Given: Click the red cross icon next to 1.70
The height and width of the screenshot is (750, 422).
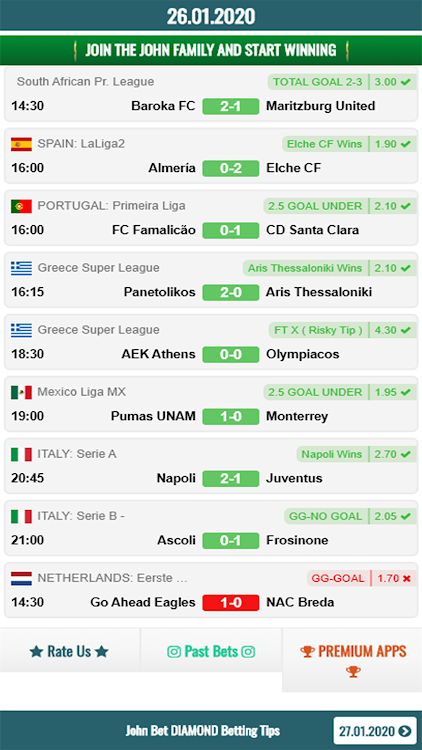Looking at the screenshot, I should click(x=407, y=578).
